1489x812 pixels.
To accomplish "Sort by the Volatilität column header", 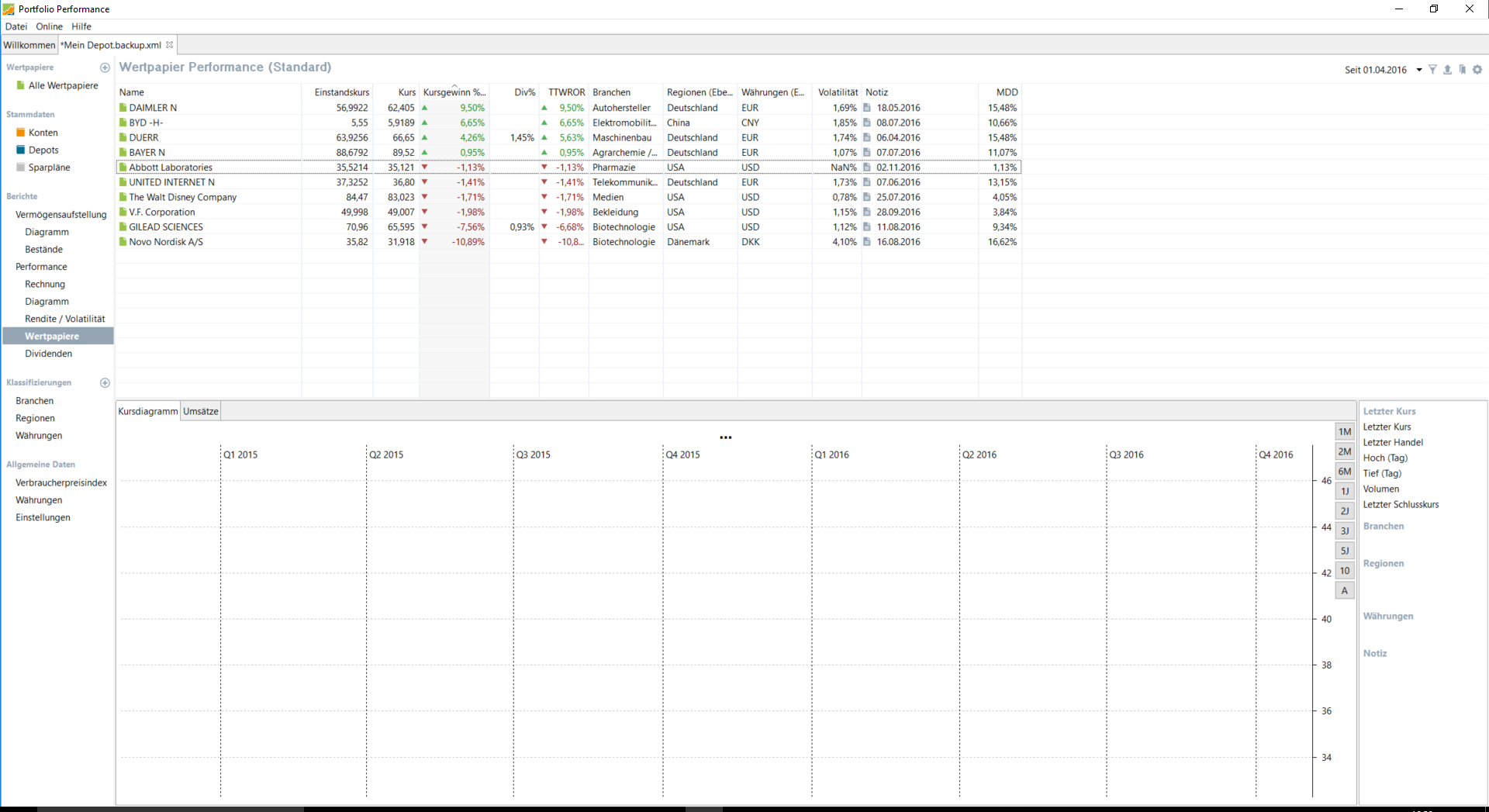I will point(838,92).
